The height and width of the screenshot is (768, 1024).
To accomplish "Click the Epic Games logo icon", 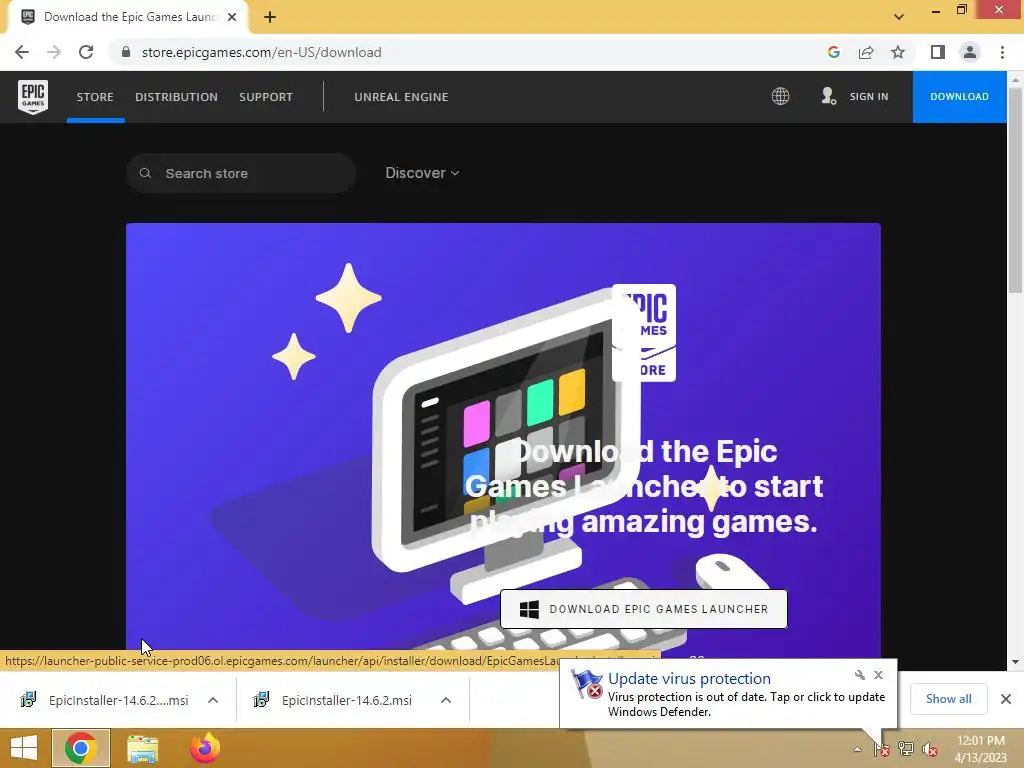I will click(33, 97).
